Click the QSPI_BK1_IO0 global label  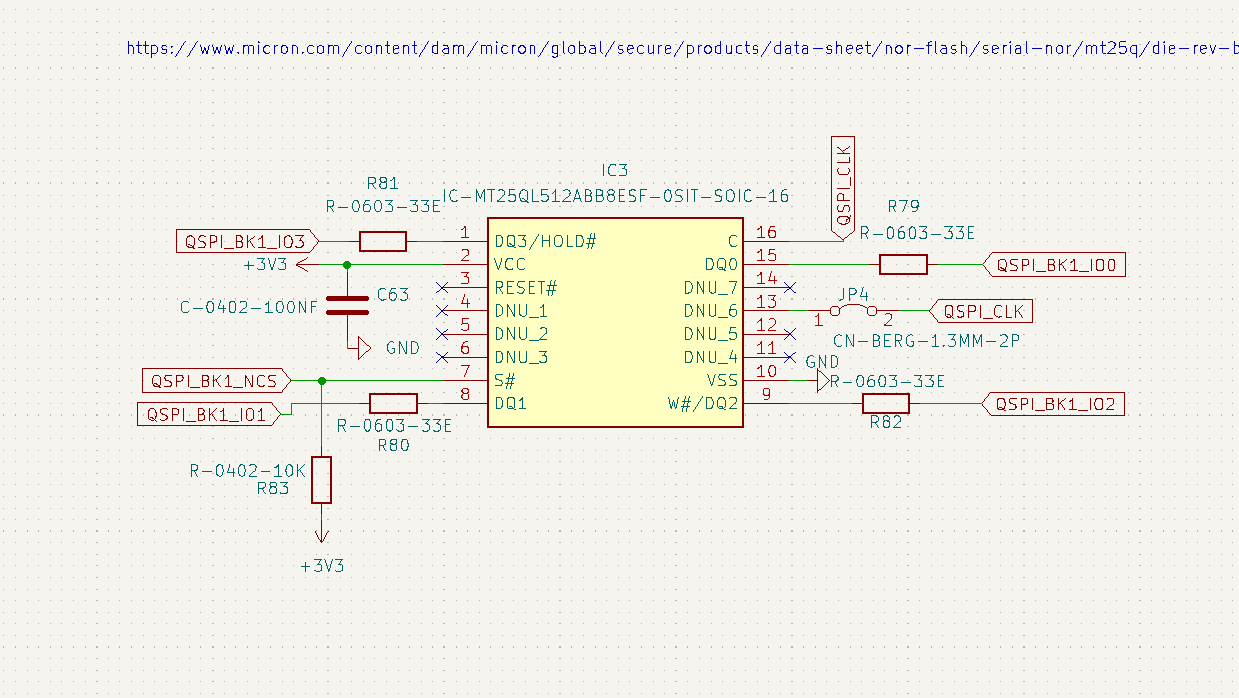pyautogui.click(x=1055, y=264)
